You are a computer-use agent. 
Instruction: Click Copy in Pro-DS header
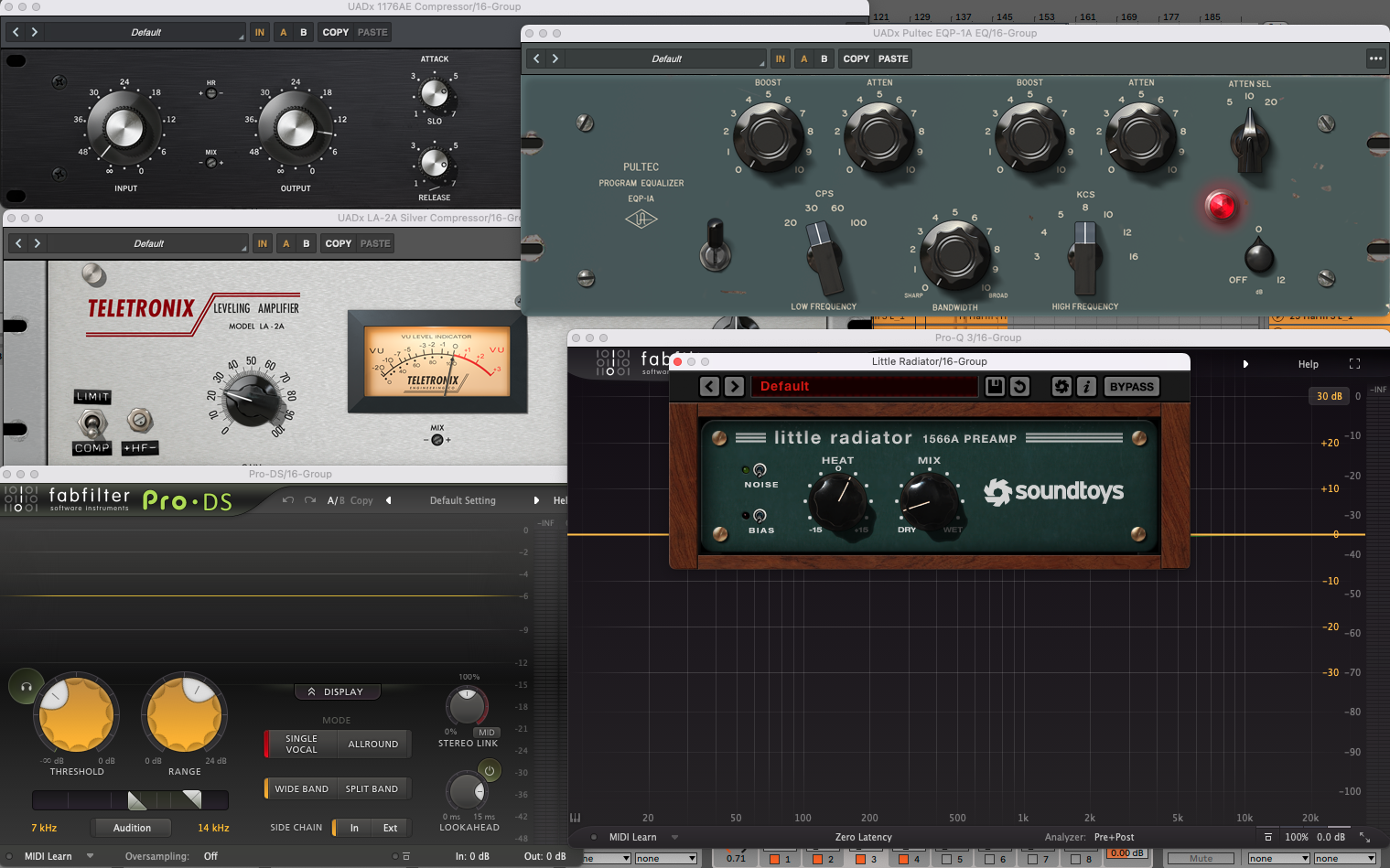tap(361, 500)
